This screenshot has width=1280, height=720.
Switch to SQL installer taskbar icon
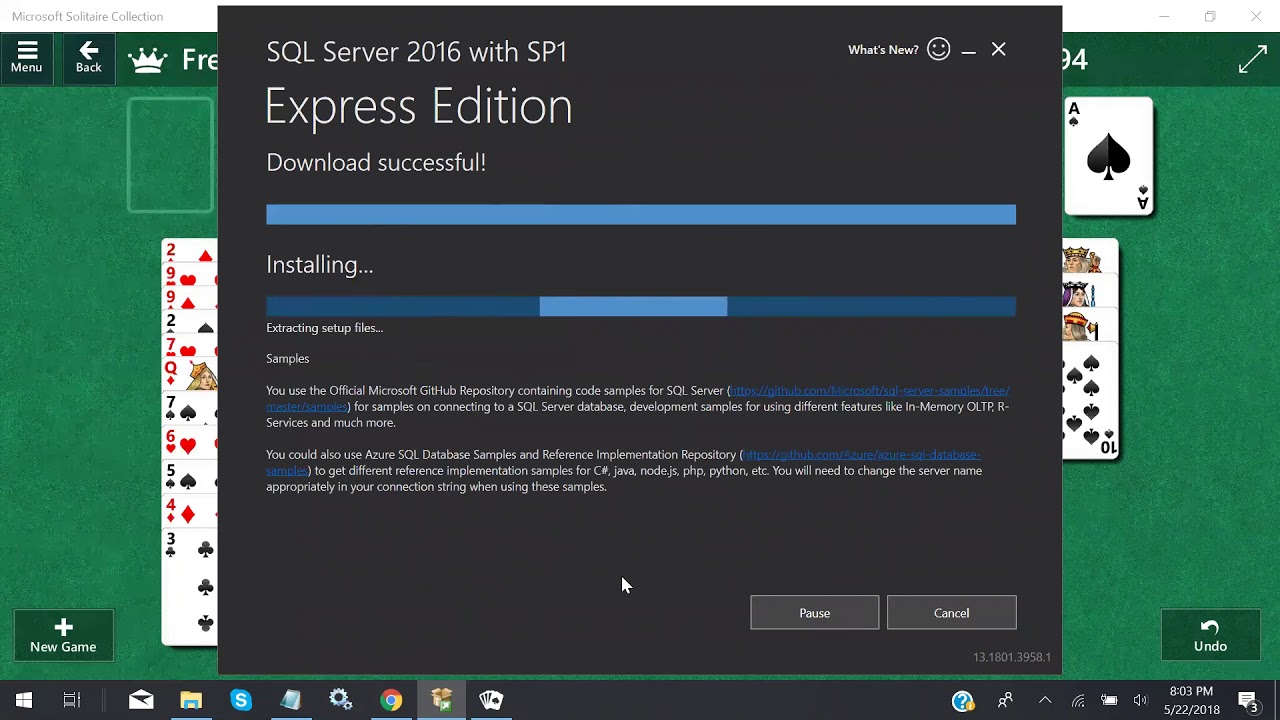[x=441, y=700]
